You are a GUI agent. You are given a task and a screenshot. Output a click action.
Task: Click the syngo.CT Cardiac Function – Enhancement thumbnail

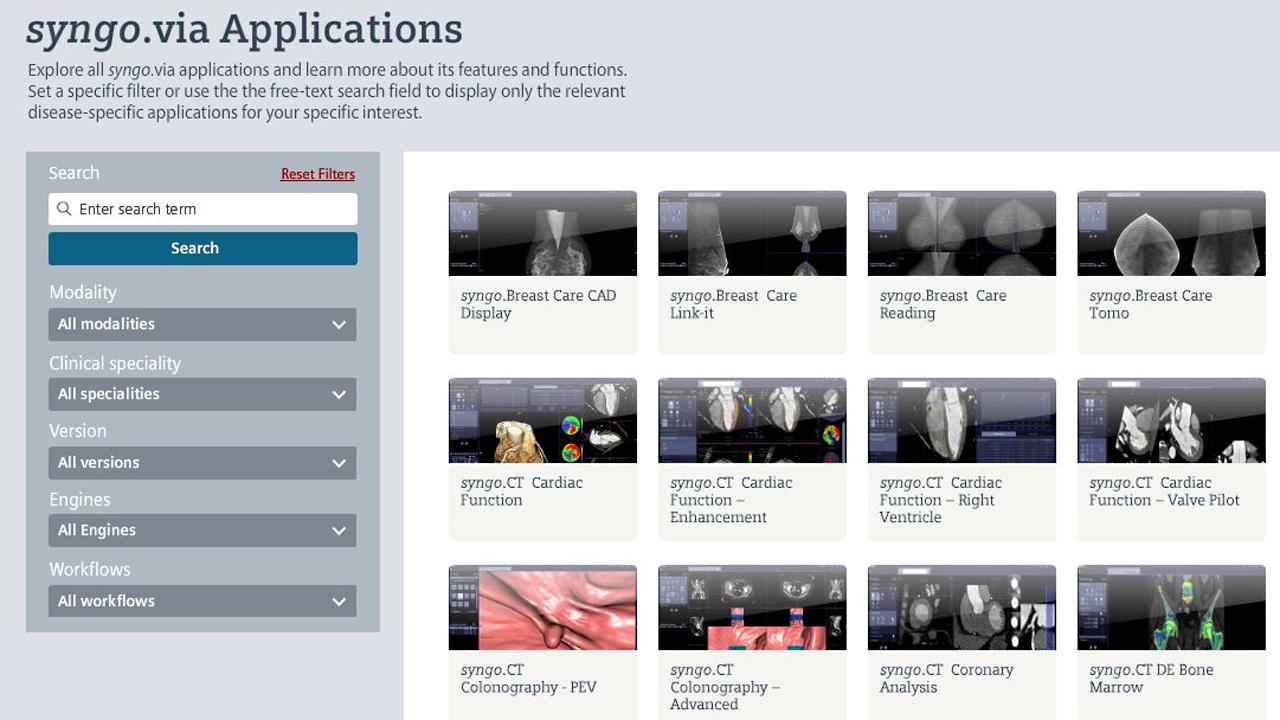[751, 419]
